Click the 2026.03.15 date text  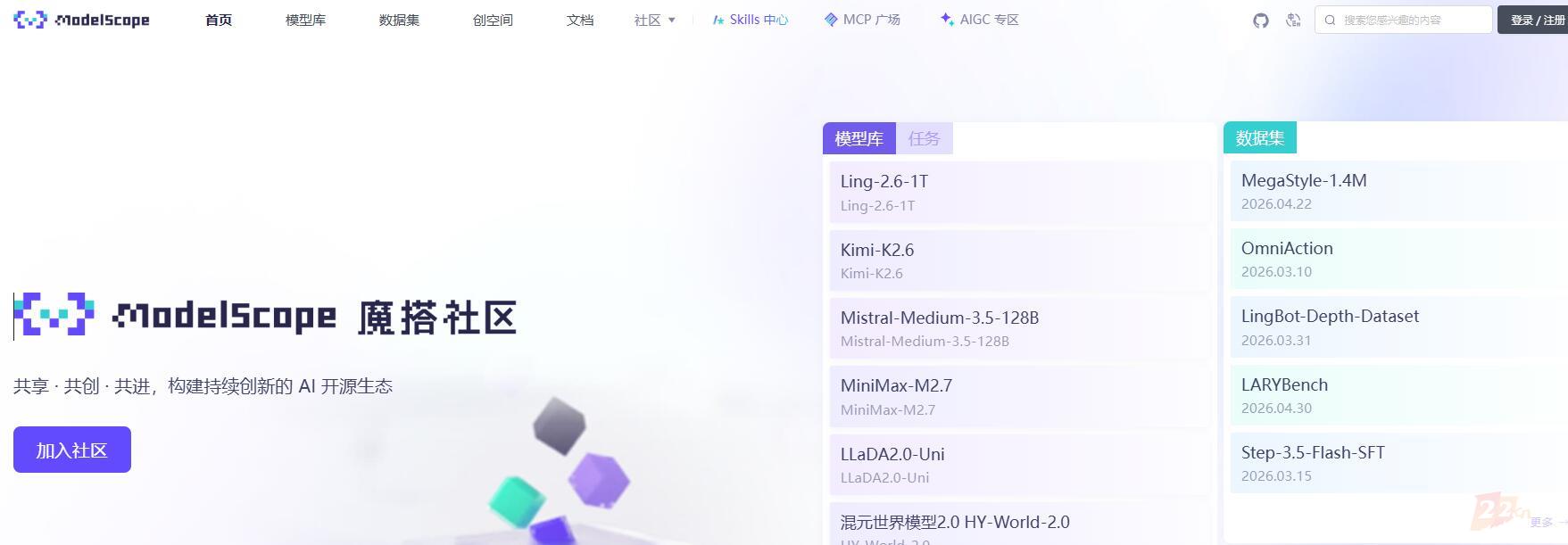(x=1276, y=475)
